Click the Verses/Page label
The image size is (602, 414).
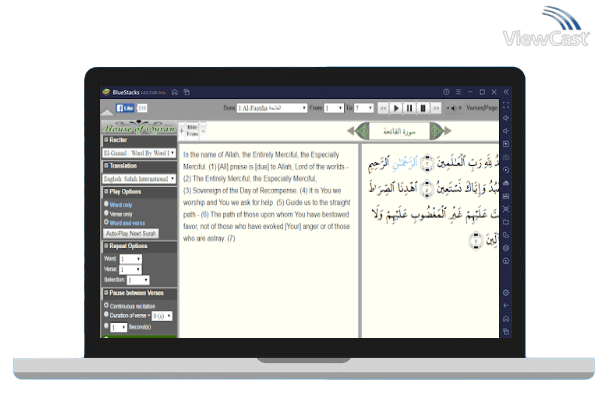pos(481,108)
